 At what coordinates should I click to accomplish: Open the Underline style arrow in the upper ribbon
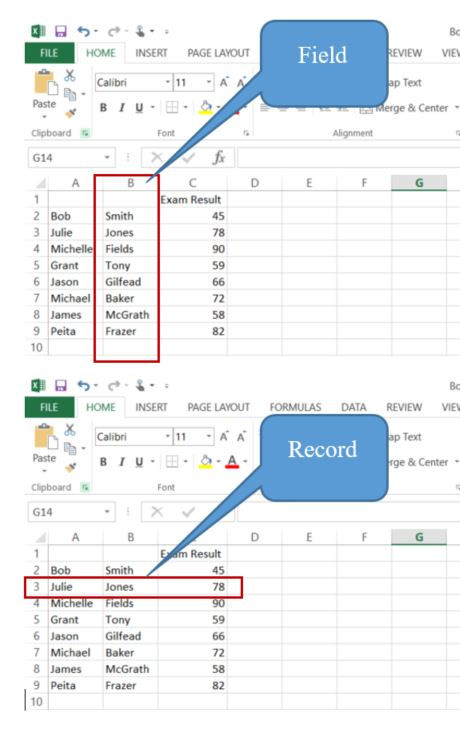[152, 108]
